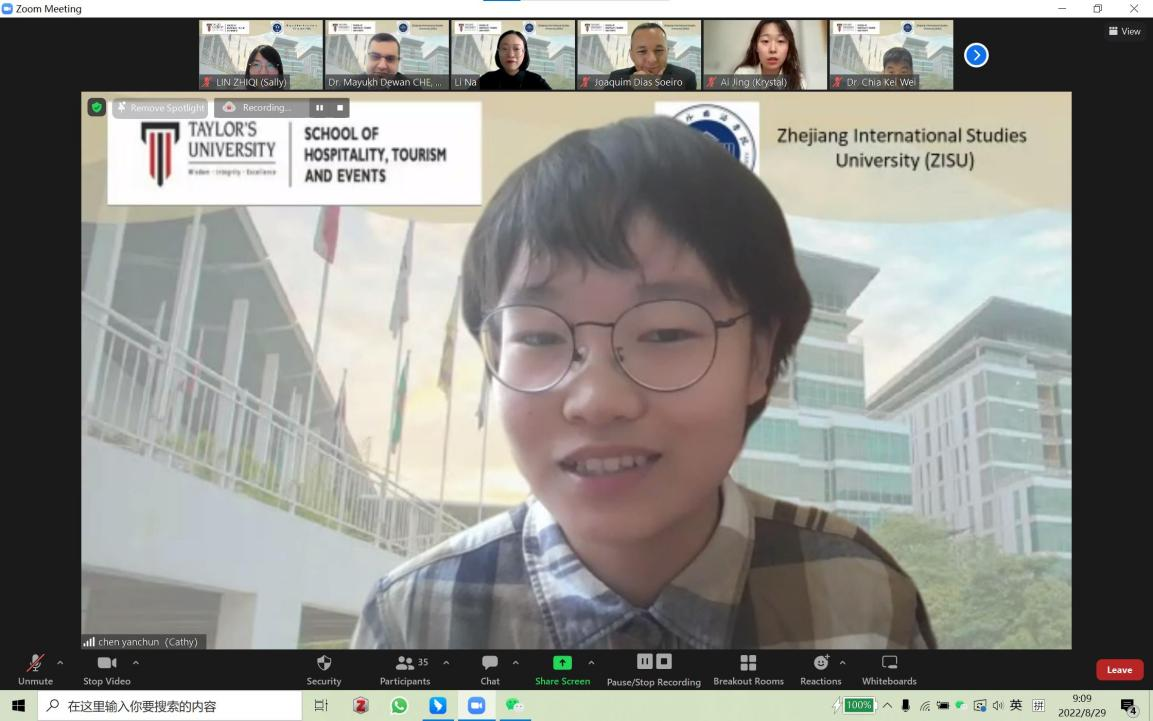Expand share screen options caret
This screenshot has height=721, width=1153.
click(591, 662)
